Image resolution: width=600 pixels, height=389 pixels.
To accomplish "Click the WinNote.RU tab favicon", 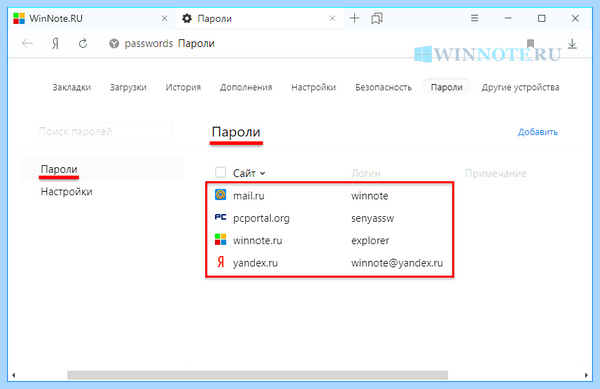I will pos(19,18).
